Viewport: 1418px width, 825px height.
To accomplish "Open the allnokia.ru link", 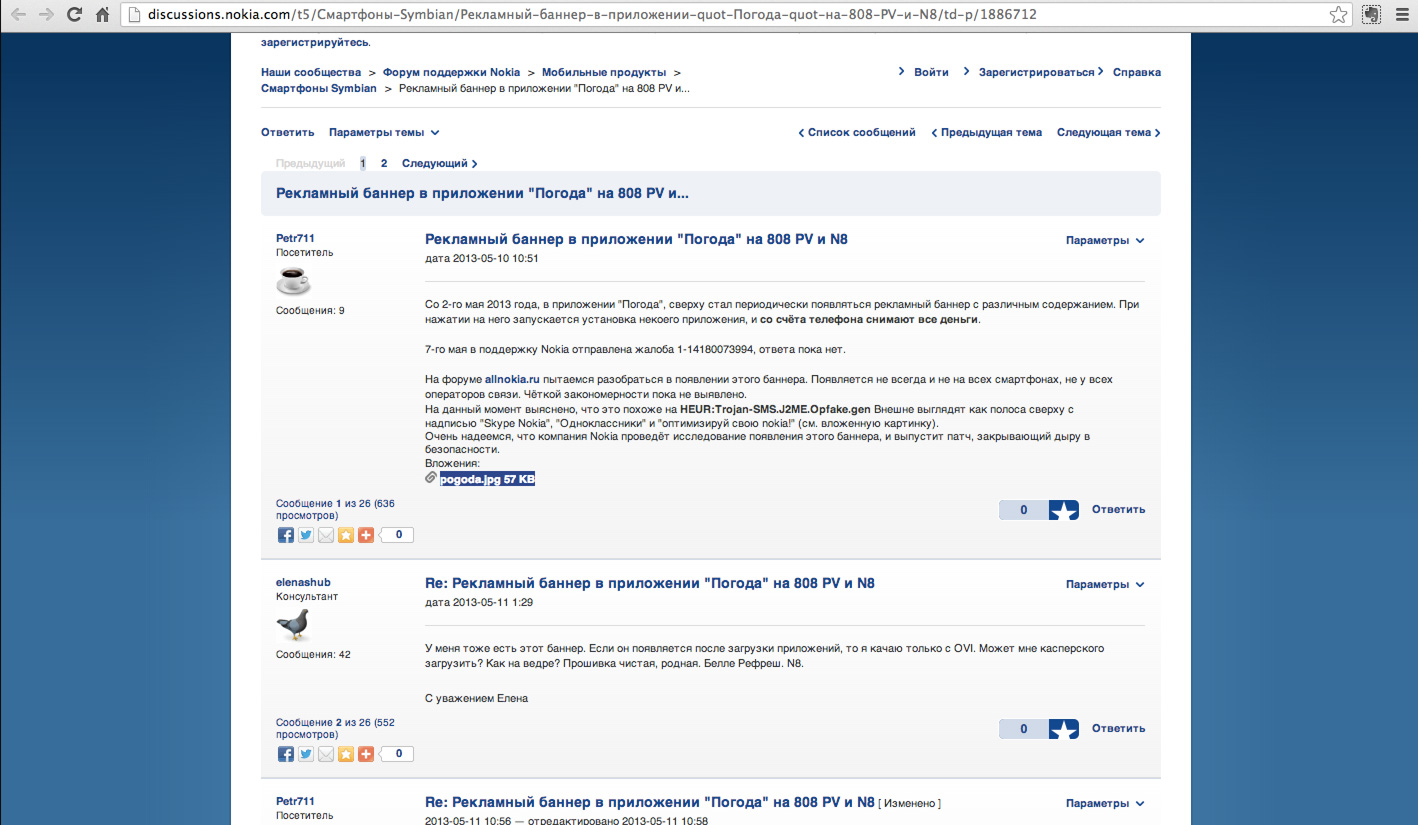I will click(512, 380).
